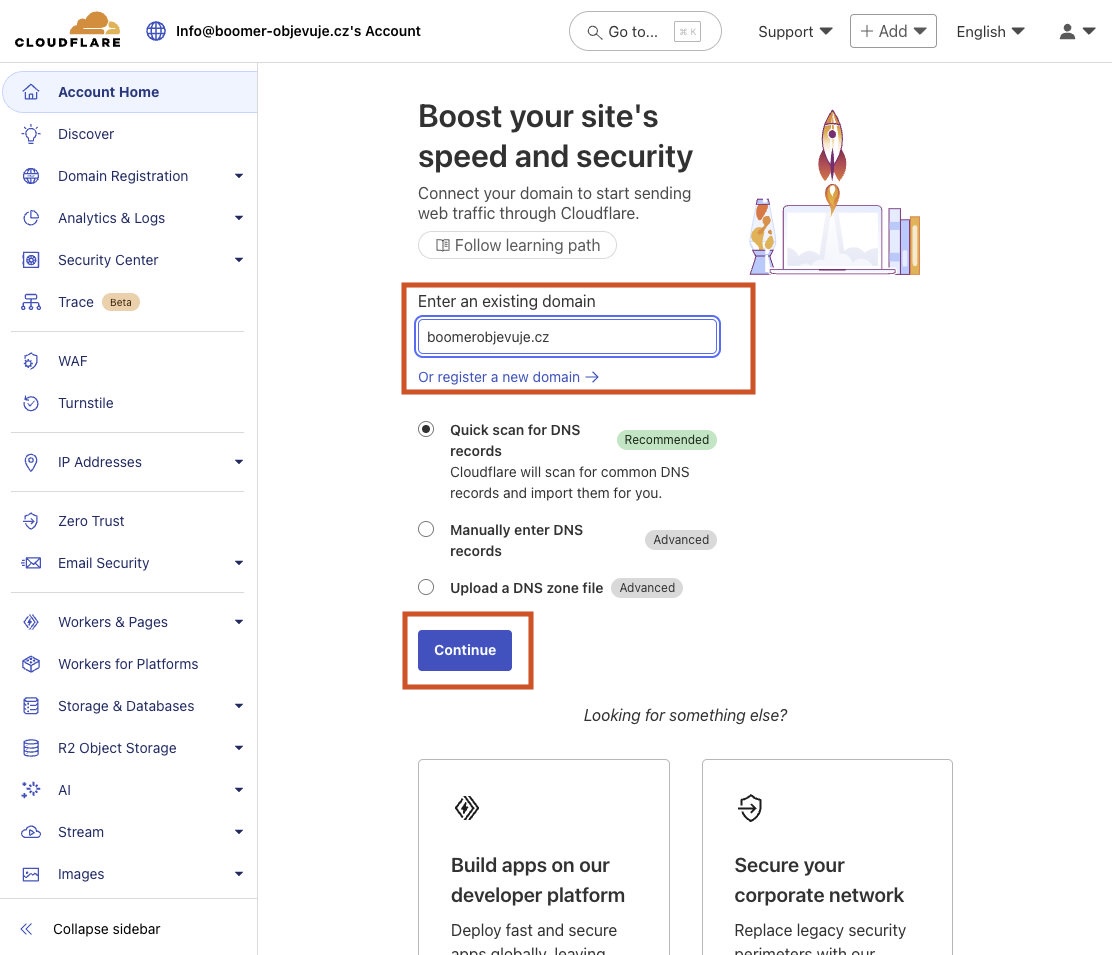Open the Add dropdown button
This screenshot has height=955, width=1112.
coord(893,31)
